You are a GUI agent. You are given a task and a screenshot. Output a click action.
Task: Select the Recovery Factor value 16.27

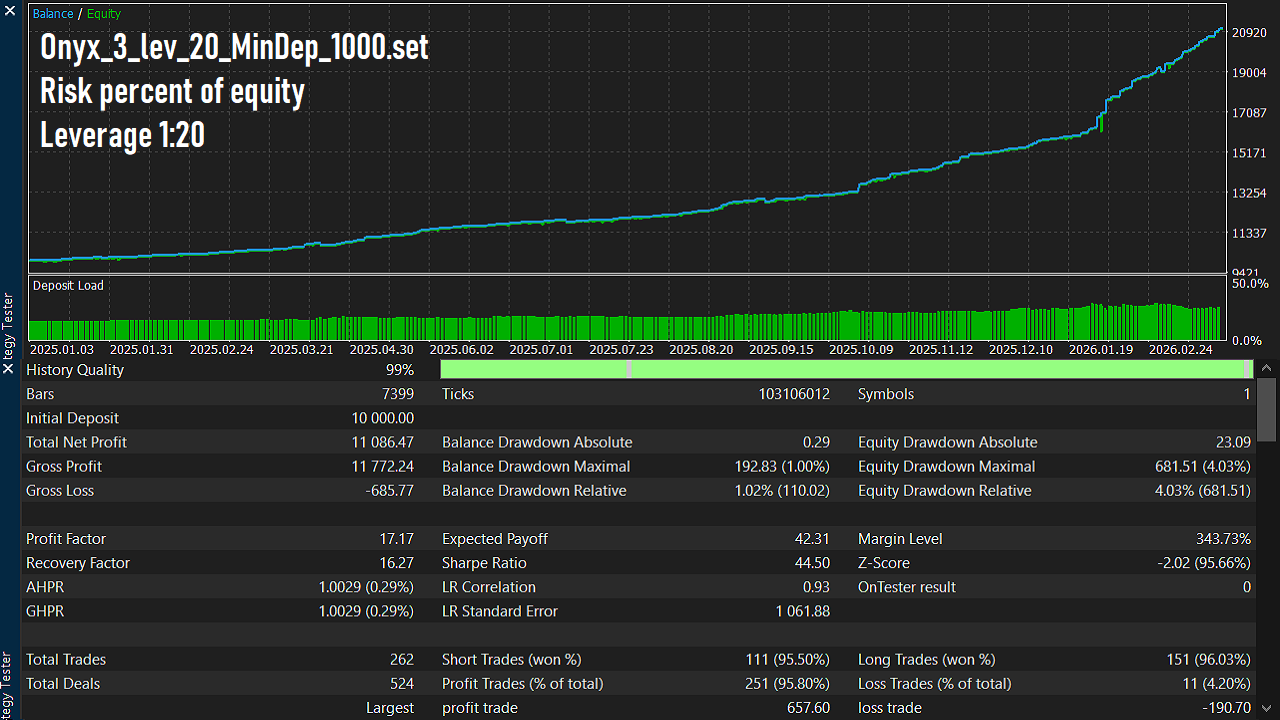click(397, 563)
